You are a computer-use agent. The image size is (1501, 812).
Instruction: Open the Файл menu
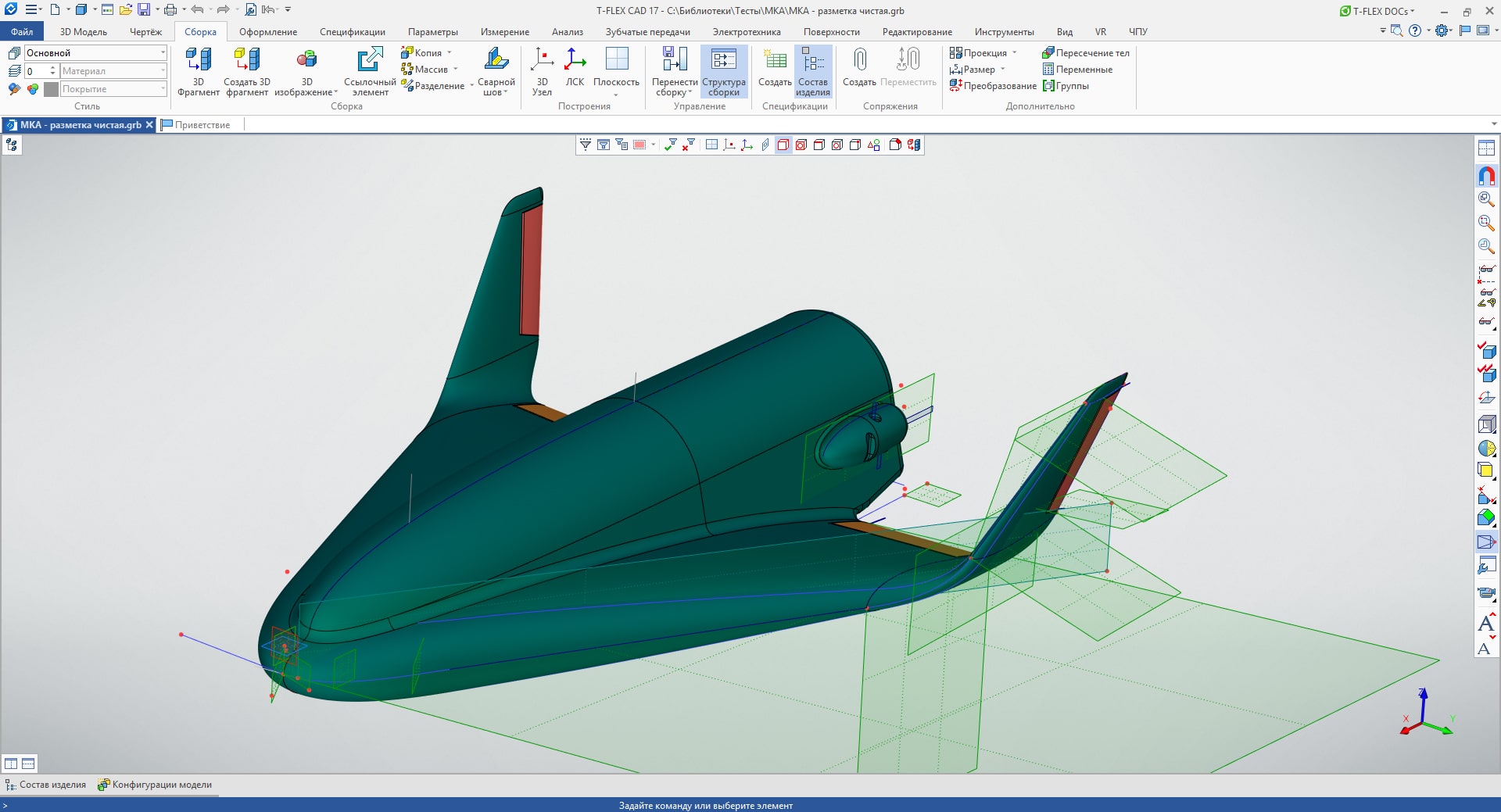click(x=22, y=32)
